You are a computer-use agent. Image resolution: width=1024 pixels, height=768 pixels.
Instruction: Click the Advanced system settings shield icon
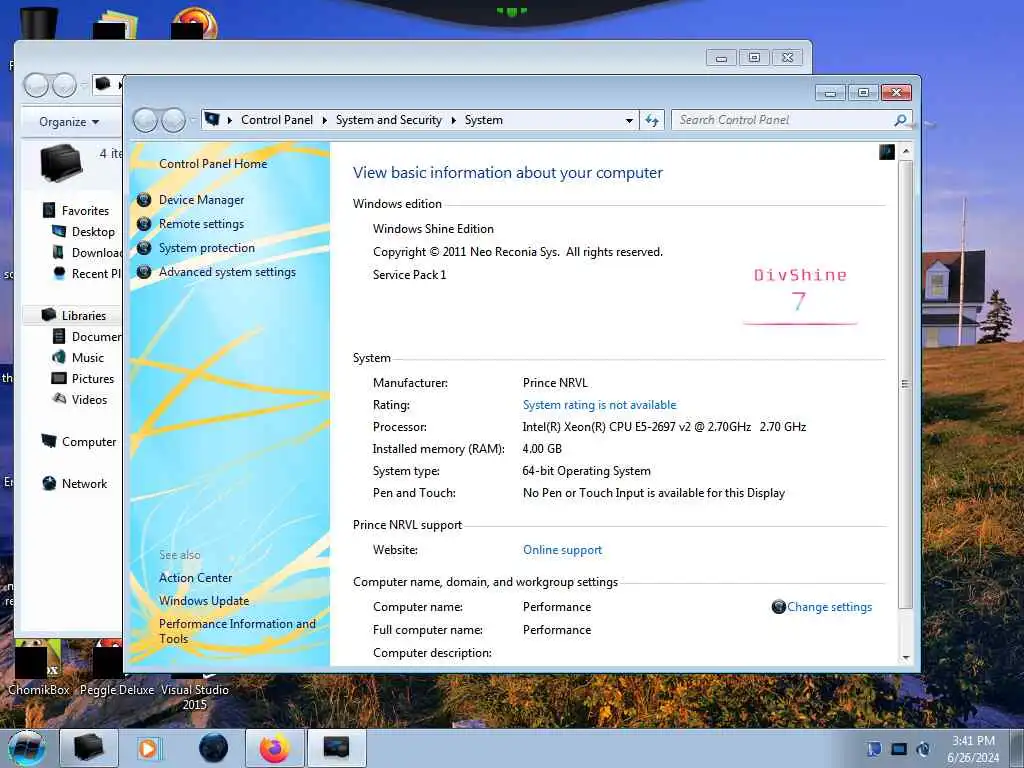pos(144,272)
